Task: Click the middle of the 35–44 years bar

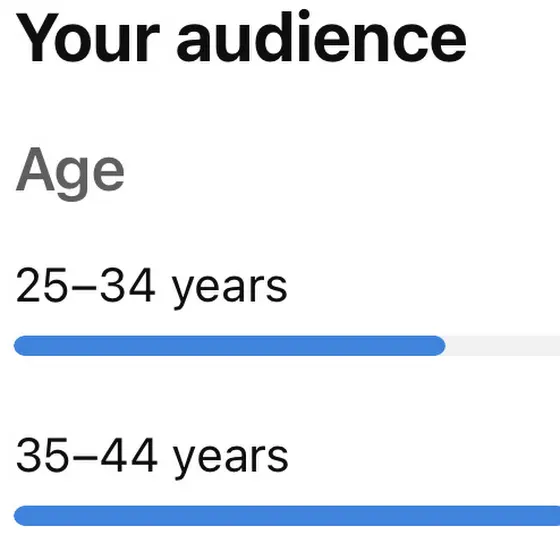Action: point(287,516)
